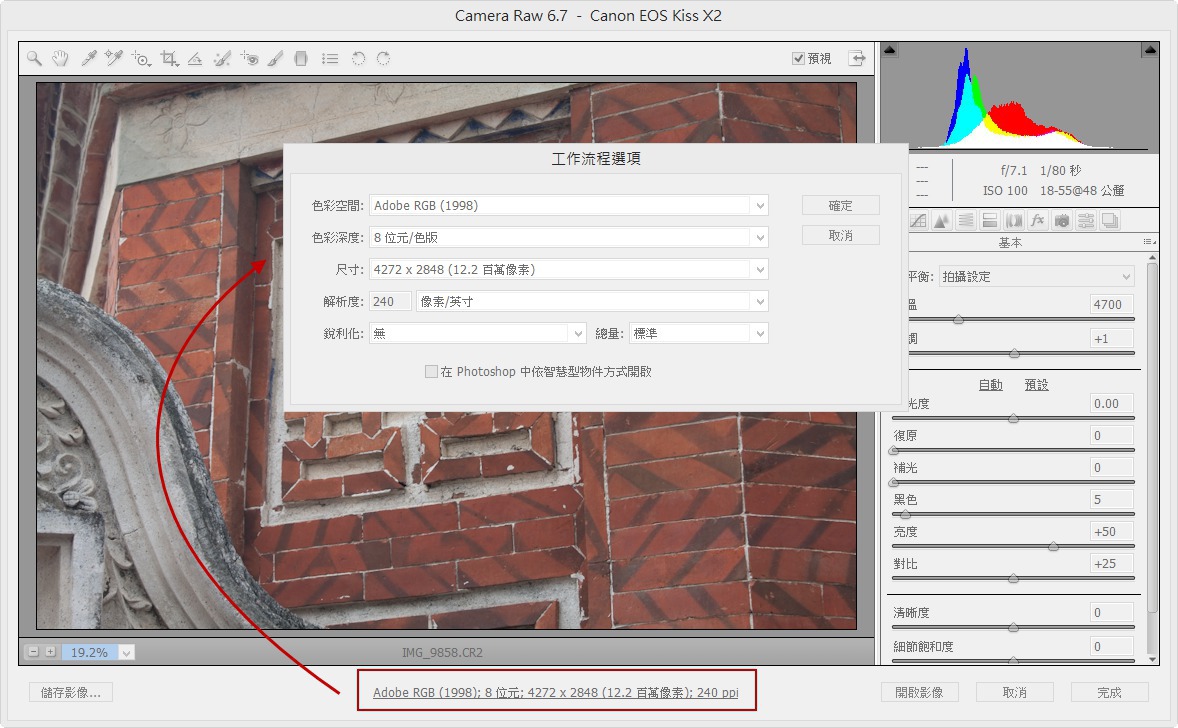Open the 總量 amount dropdown
Image resolution: width=1178 pixels, height=728 pixels.
click(x=699, y=333)
